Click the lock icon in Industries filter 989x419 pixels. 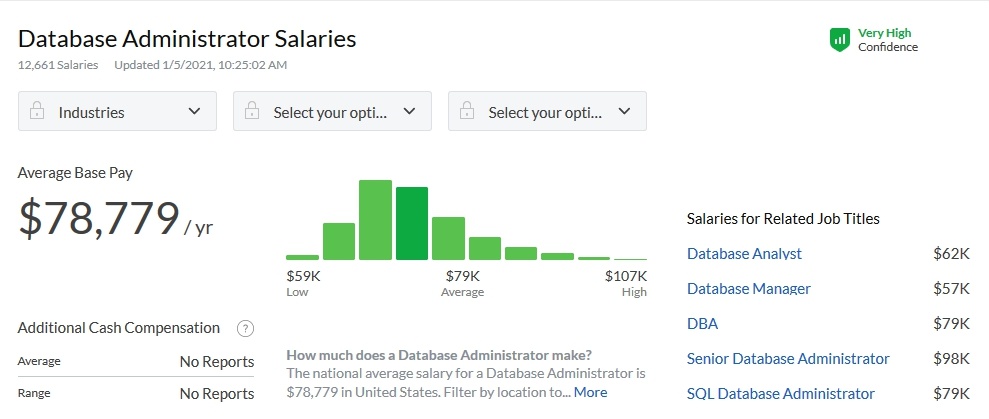pyautogui.click(x=37, y=112)
